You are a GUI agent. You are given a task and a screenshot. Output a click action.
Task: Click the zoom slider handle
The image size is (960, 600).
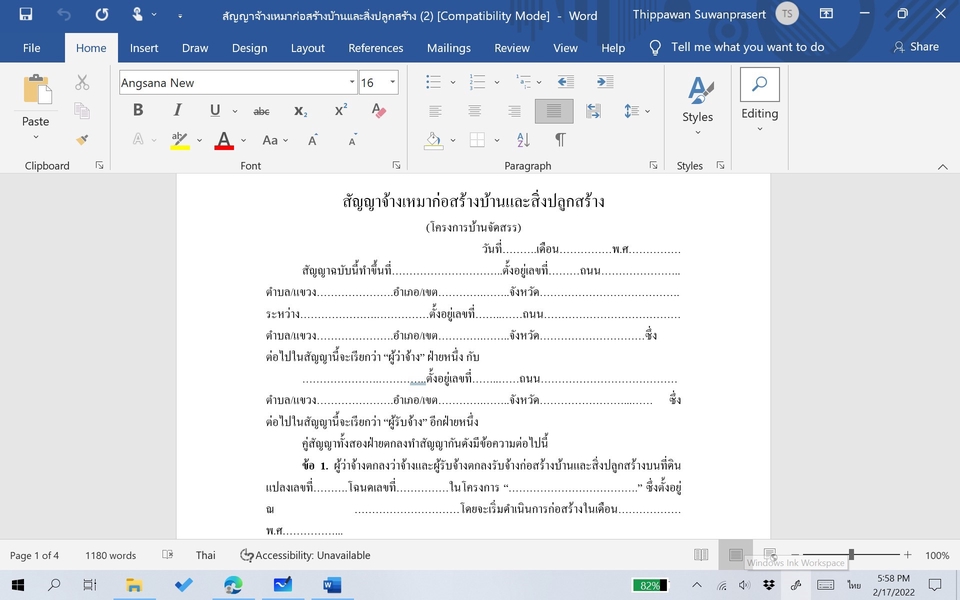click(x=851, y=555)
